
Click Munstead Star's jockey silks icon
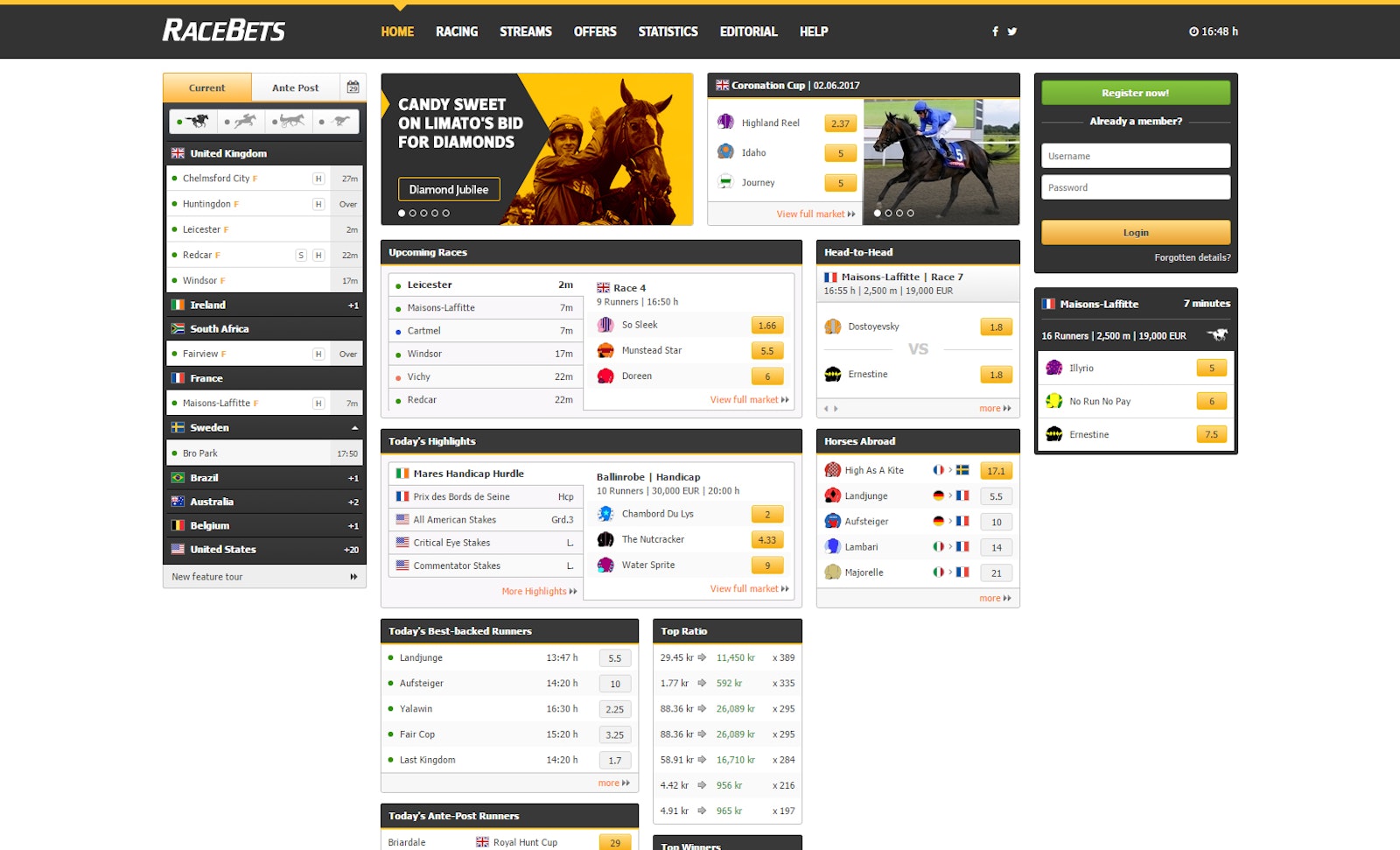(604, 350)
